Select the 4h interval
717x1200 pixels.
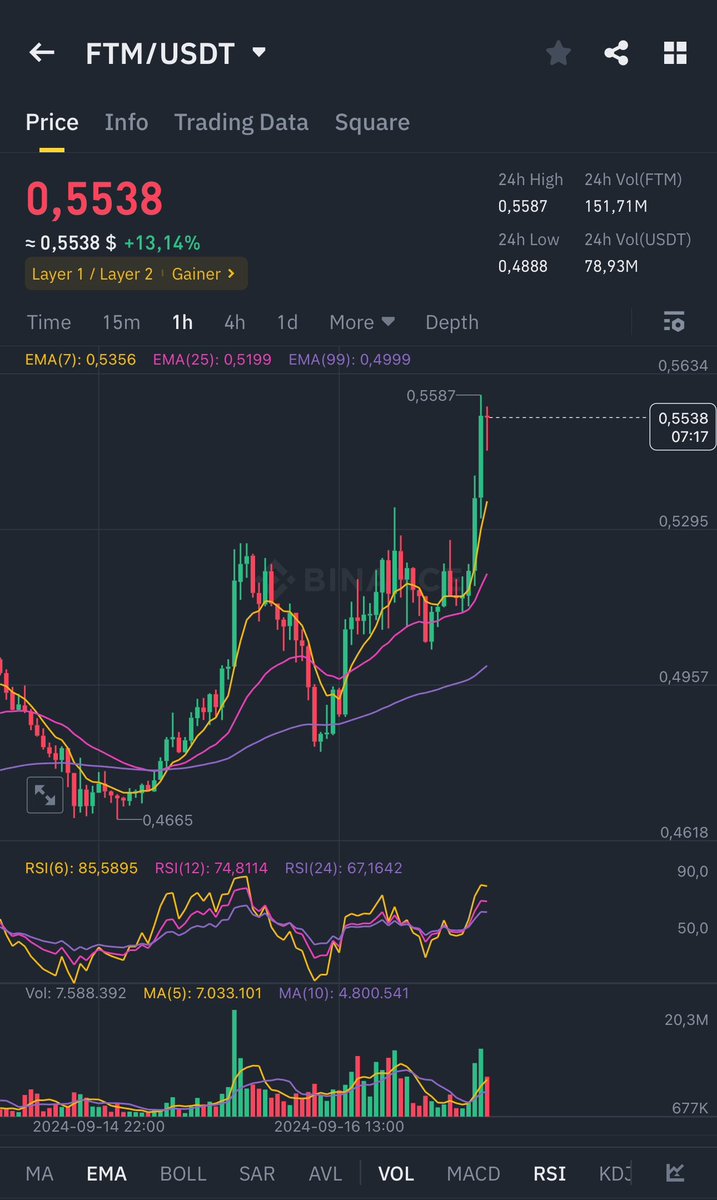click(x=234, y=322)
